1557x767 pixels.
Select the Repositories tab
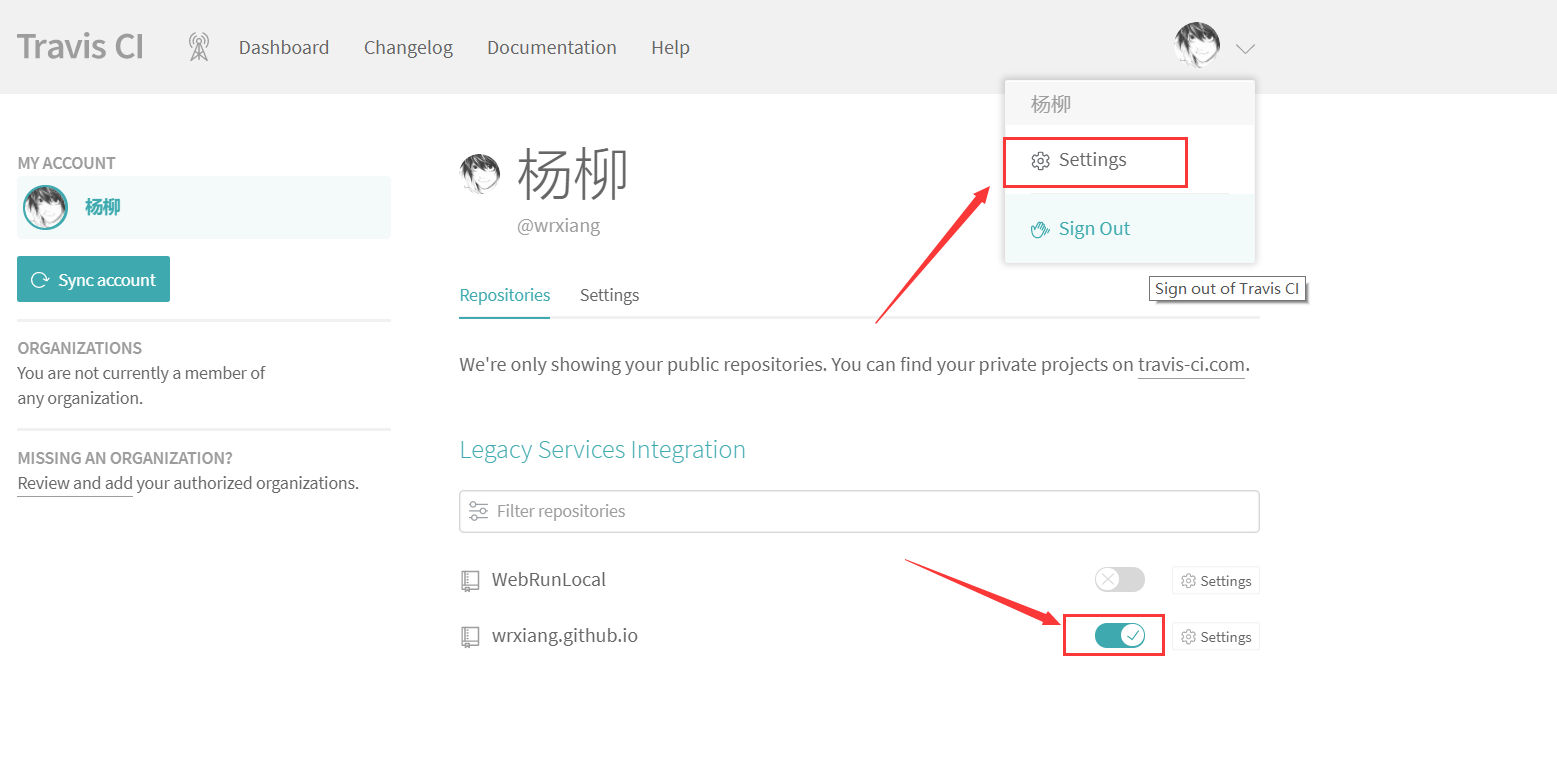tap(504, 295)
